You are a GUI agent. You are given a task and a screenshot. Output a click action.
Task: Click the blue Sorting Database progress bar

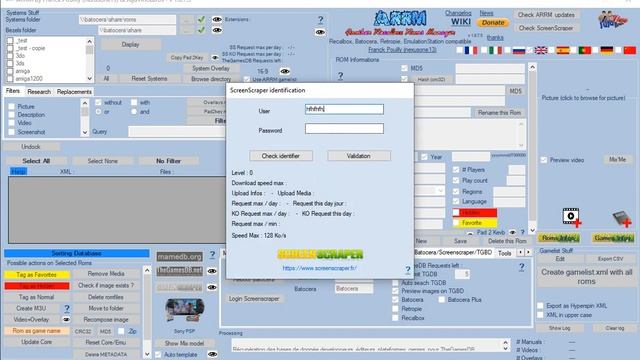(76, 253)
